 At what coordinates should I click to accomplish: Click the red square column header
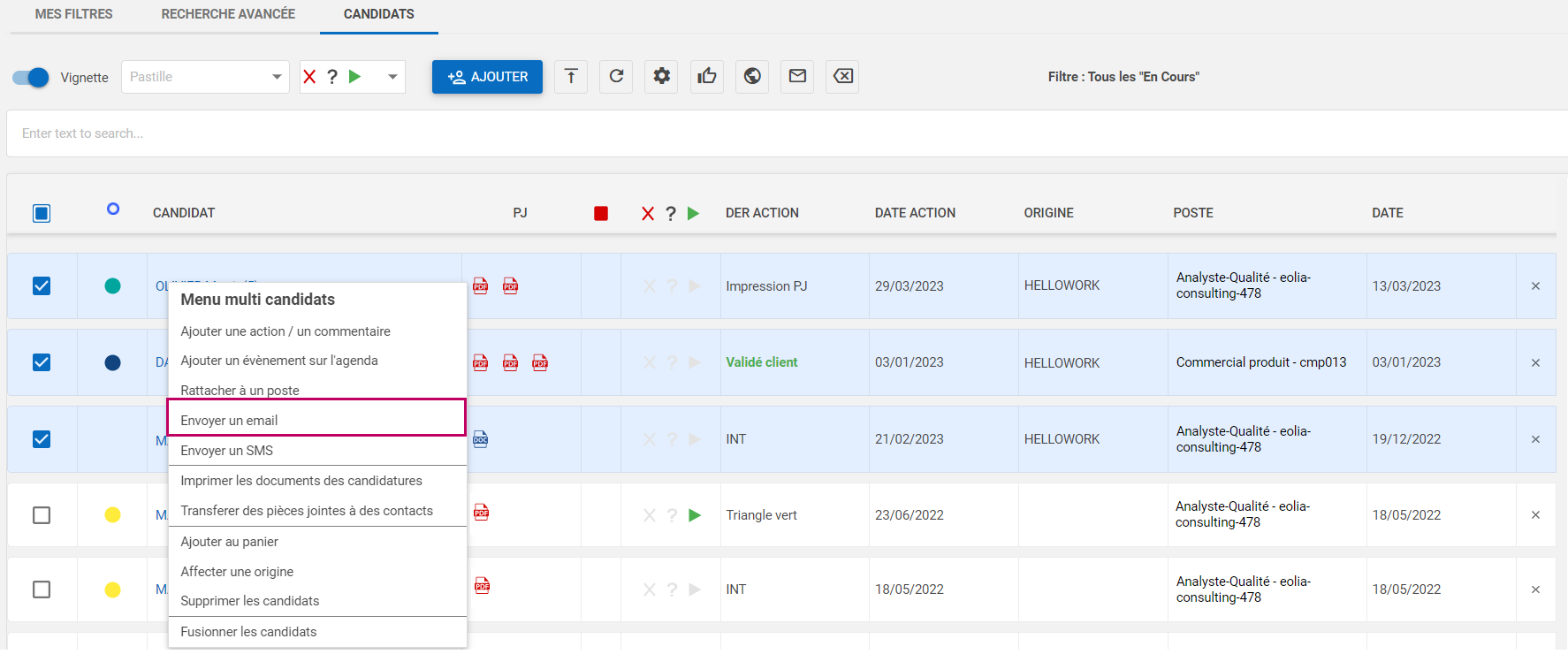point(601,213)
